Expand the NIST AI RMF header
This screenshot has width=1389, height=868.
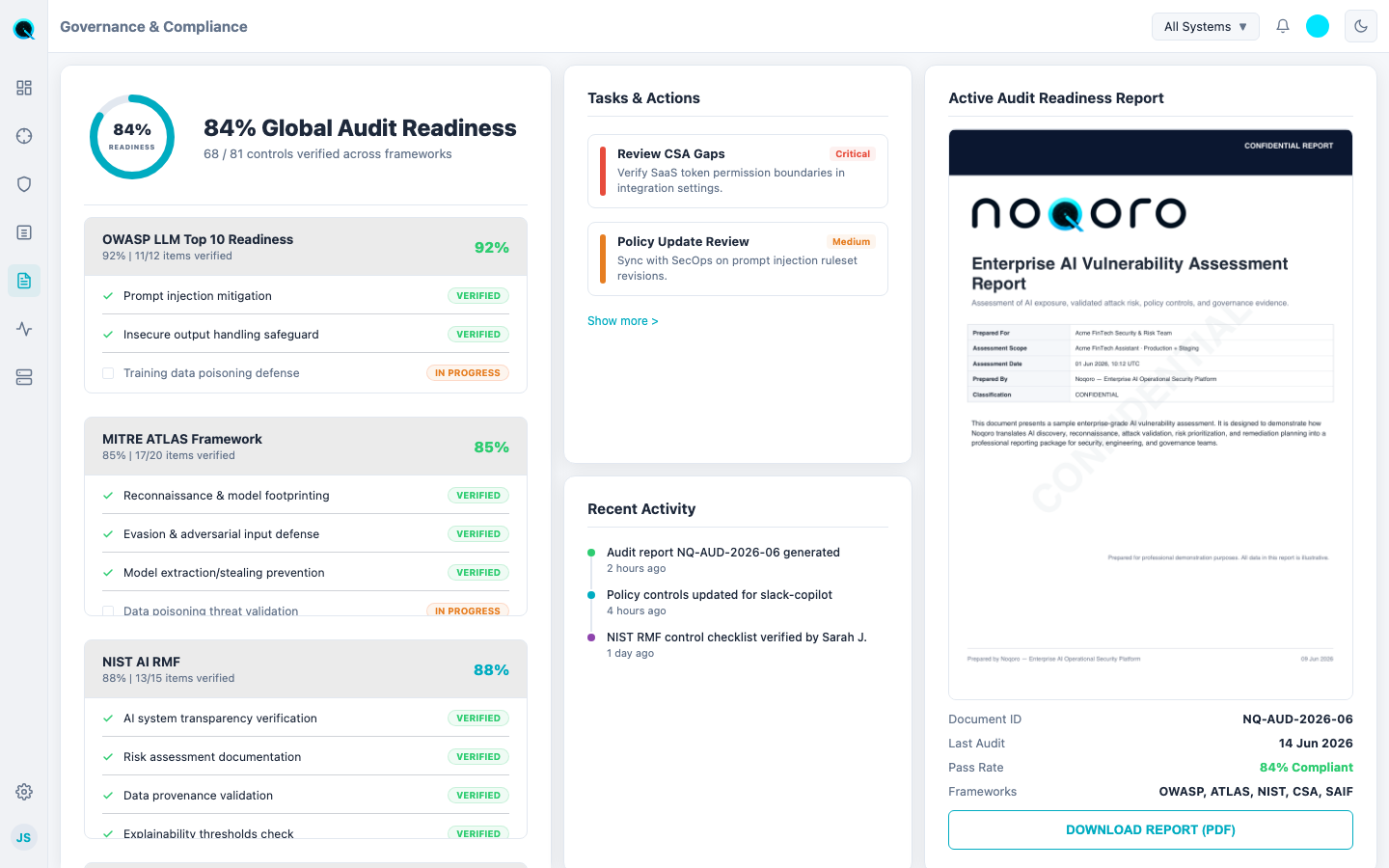(306, 669)
